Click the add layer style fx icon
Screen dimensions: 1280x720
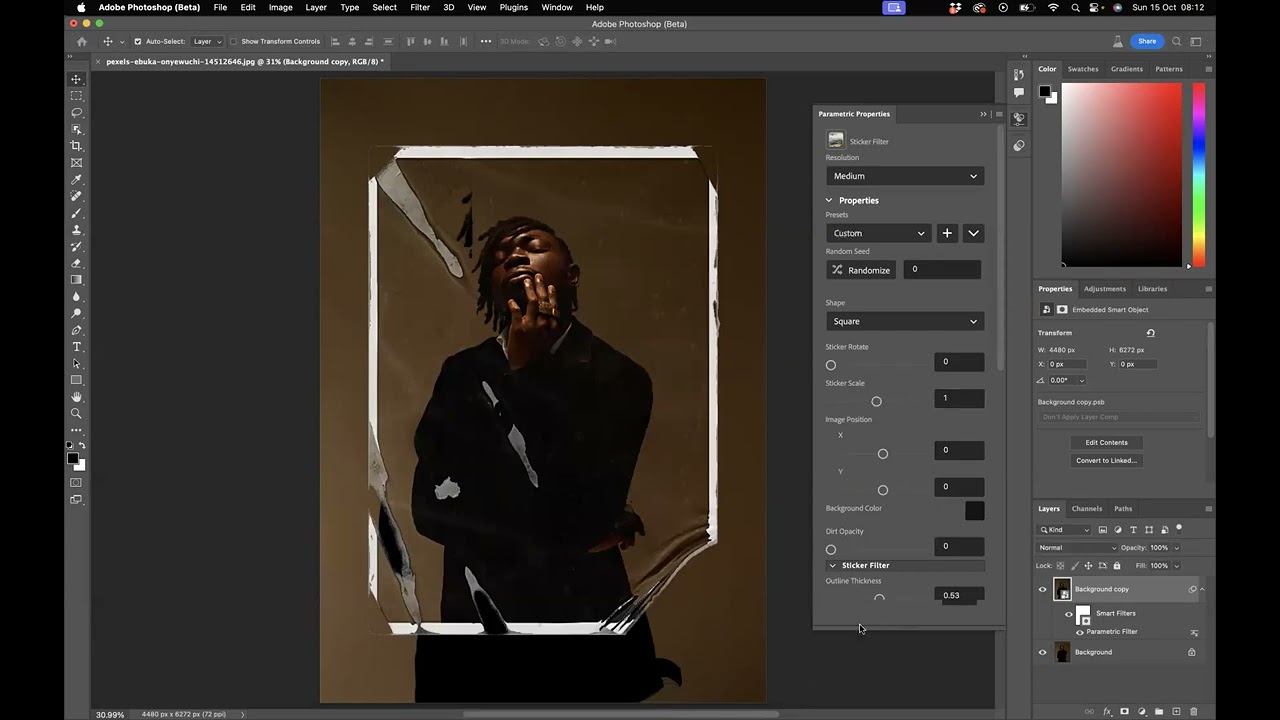[x=1107, y=712]
